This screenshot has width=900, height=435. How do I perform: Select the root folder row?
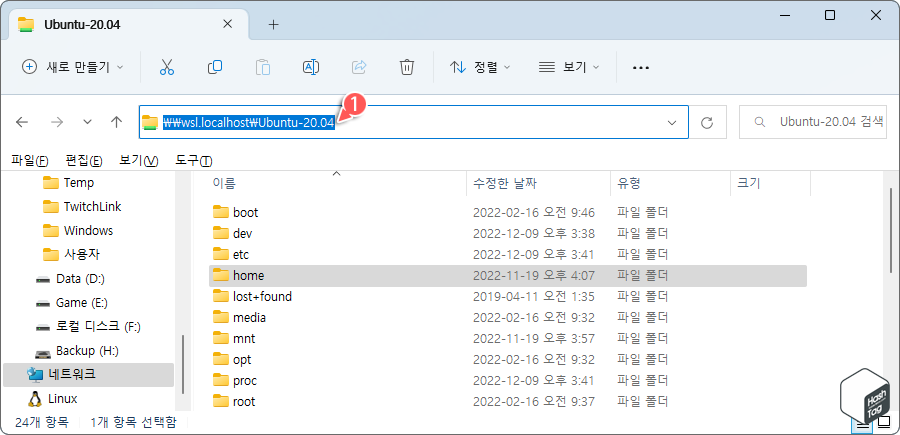coord(508,402)
